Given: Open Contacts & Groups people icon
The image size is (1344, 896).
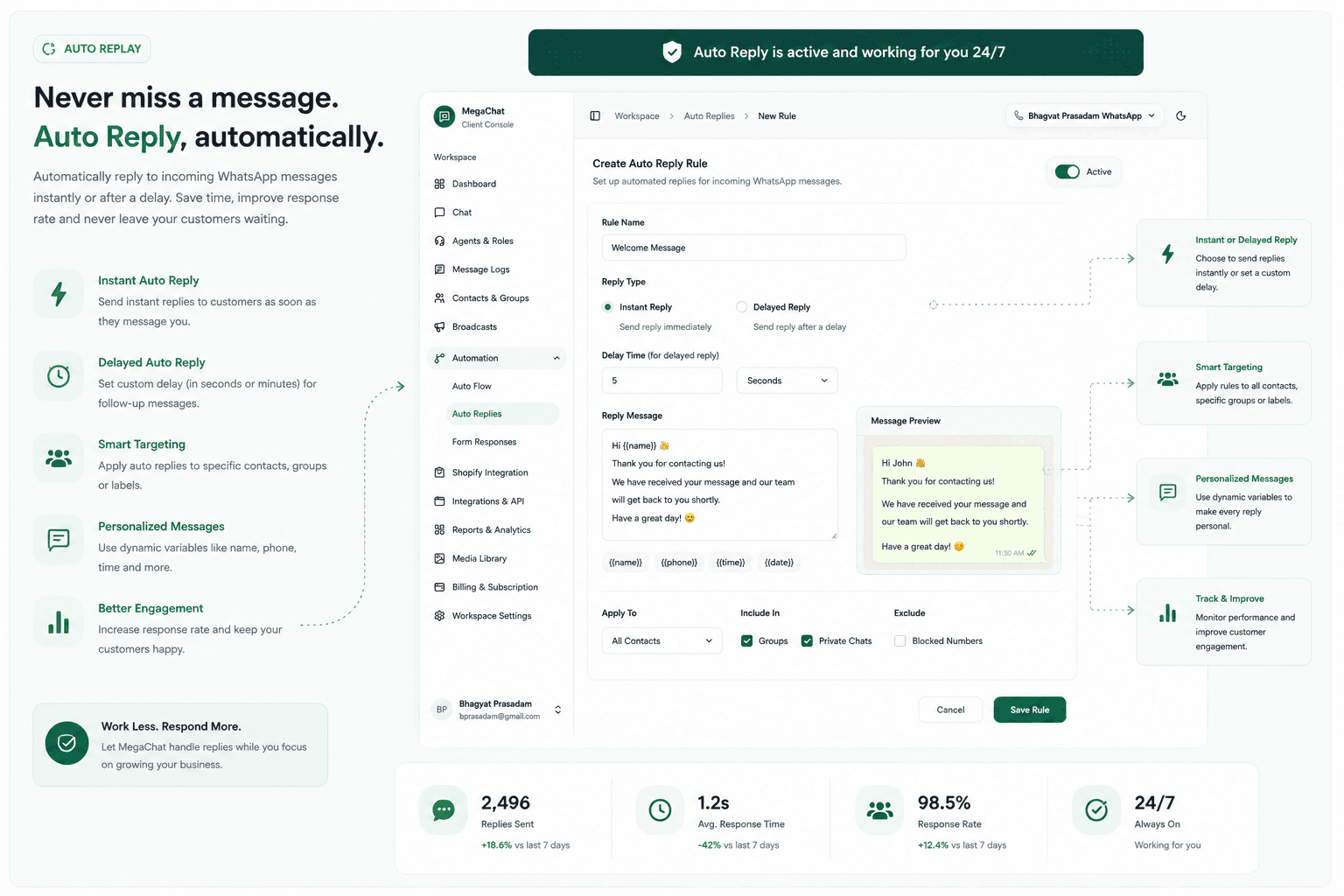Looking at the screenshot, I should [439, 298].
